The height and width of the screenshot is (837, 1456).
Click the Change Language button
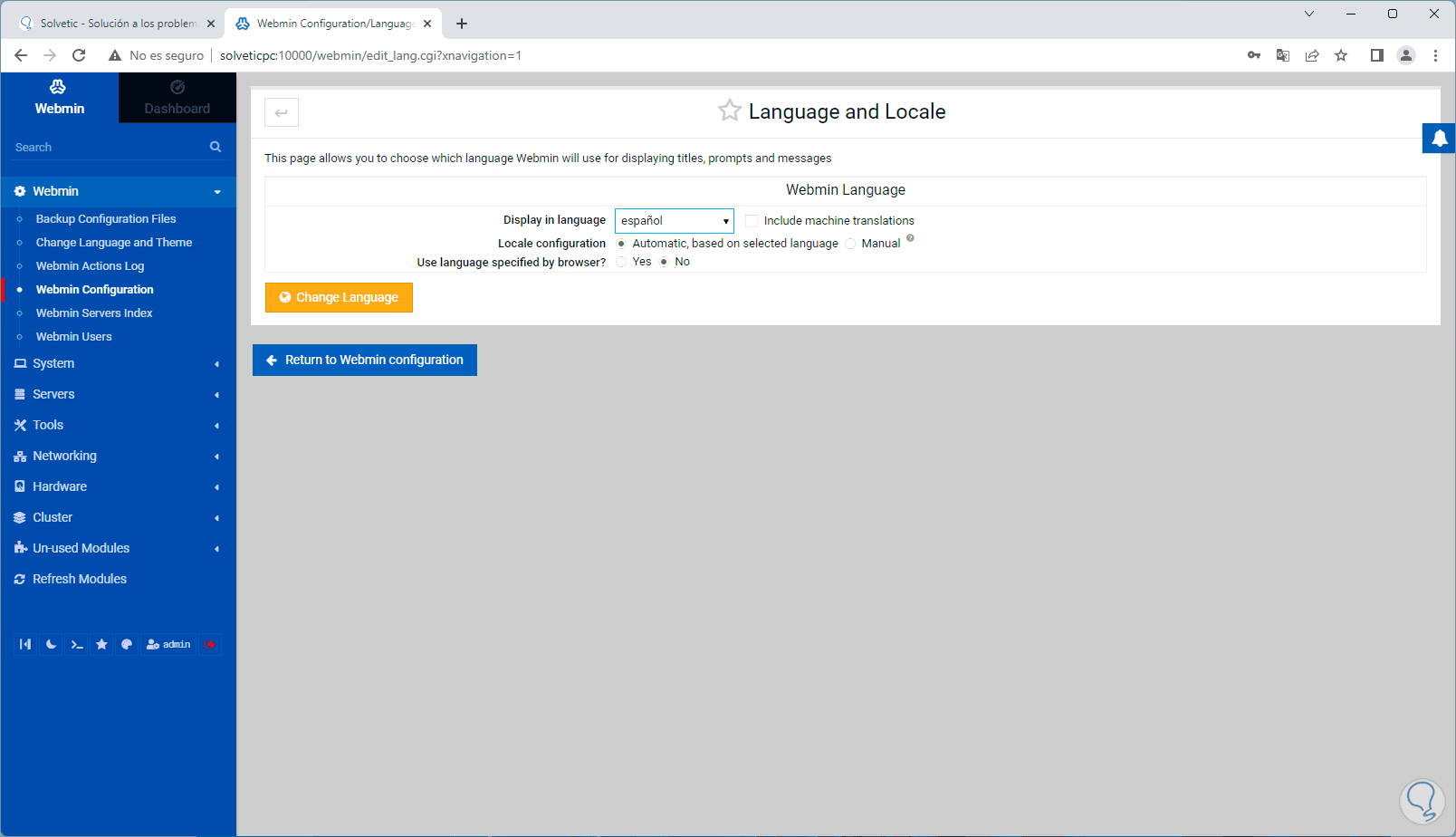339,297
